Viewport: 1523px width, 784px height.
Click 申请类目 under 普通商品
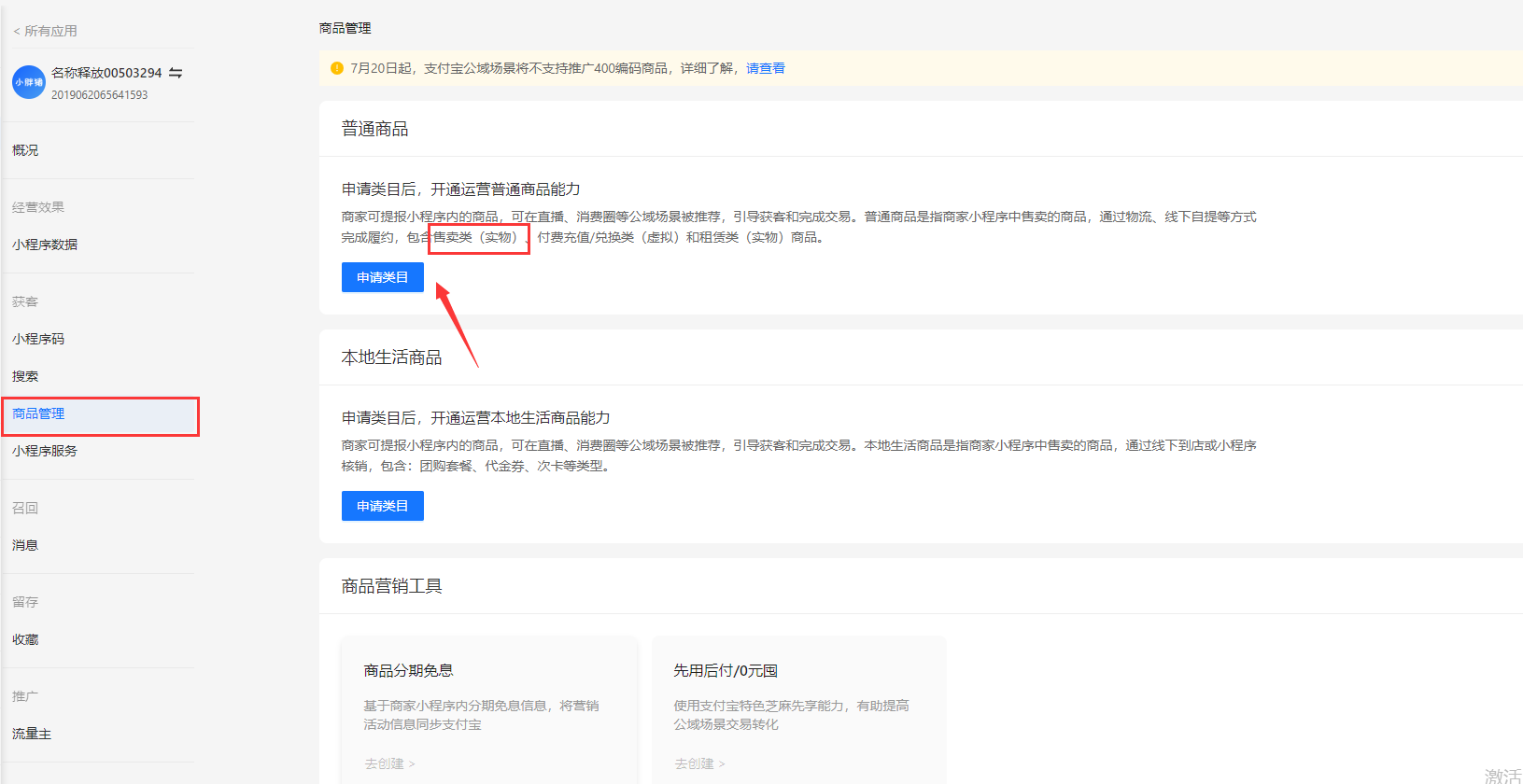tap(382, 277)
